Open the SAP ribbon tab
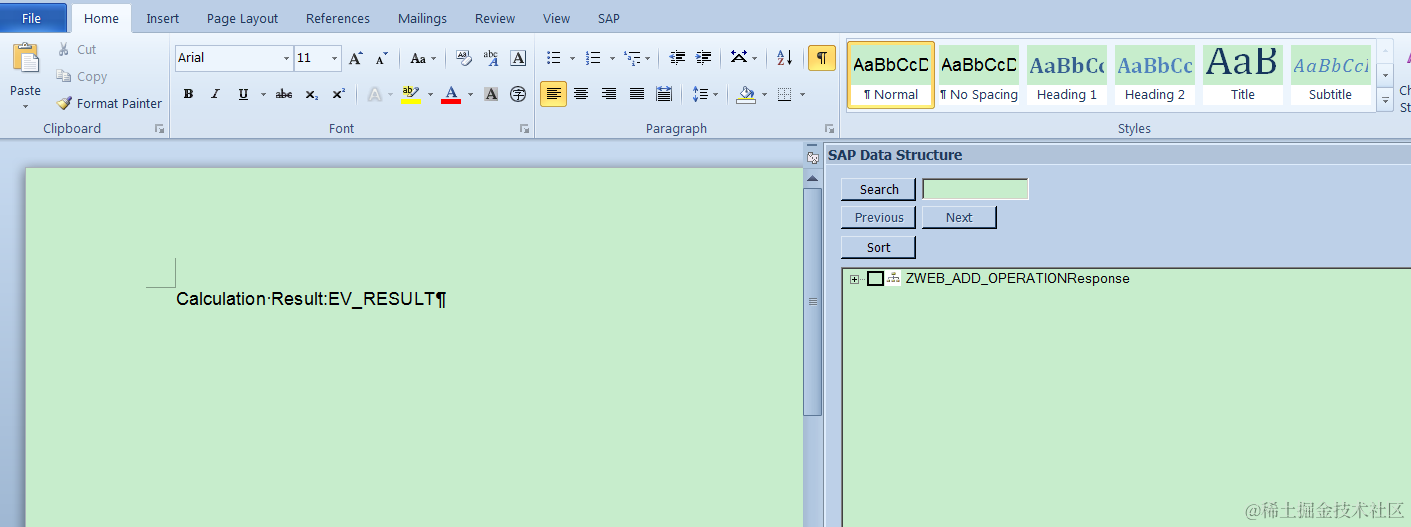The width and height of the screenshot is (1411, 527). (609, 18)
